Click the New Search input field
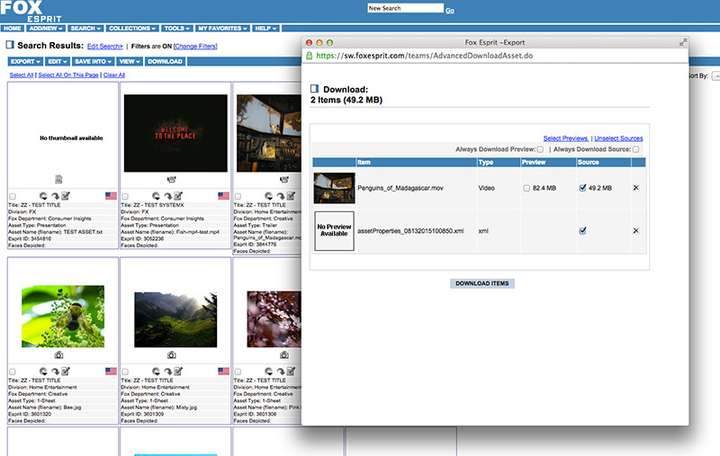720x456 pixels. pos(404,8)
